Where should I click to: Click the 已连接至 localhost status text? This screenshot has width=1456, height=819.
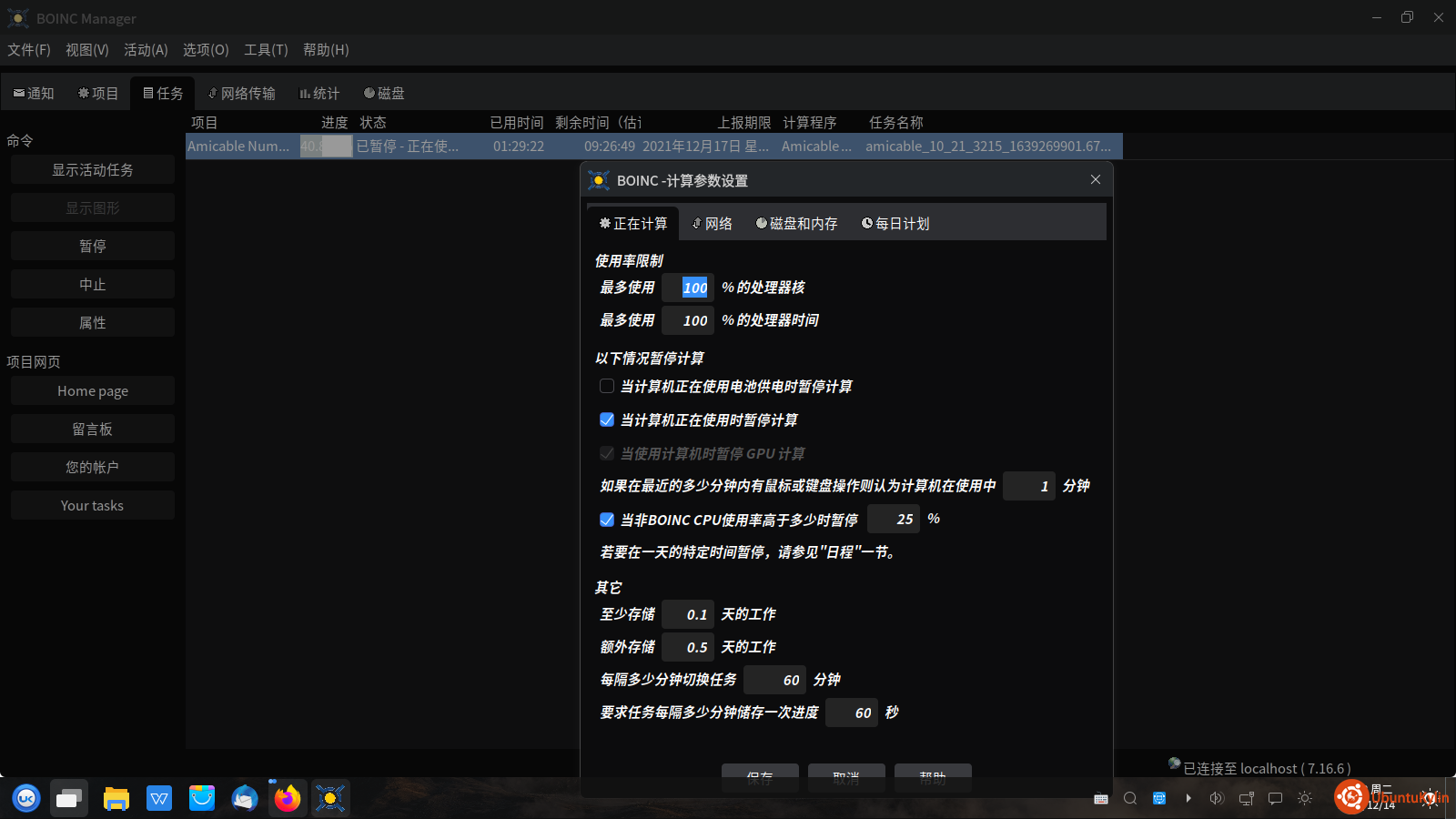tap(1267, 768)
